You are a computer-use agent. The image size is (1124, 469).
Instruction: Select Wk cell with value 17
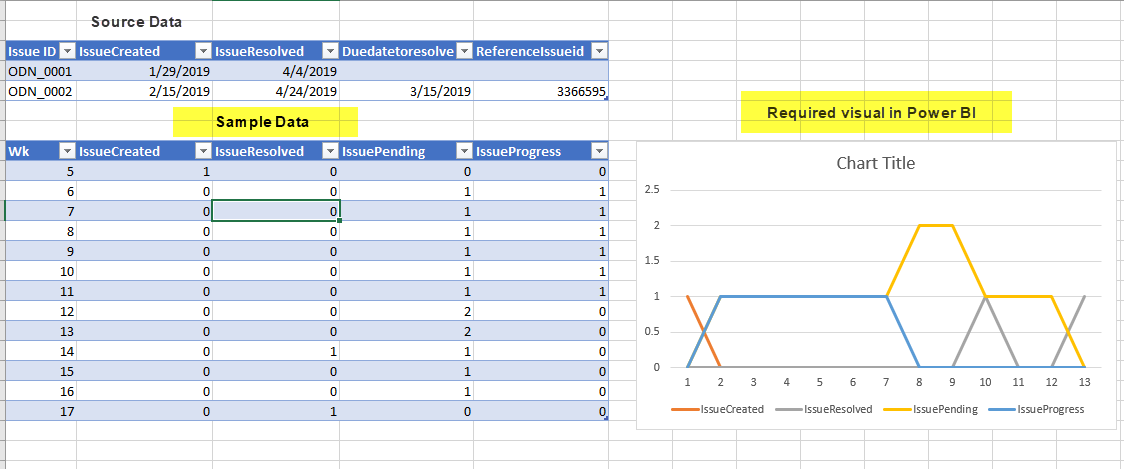41,412
